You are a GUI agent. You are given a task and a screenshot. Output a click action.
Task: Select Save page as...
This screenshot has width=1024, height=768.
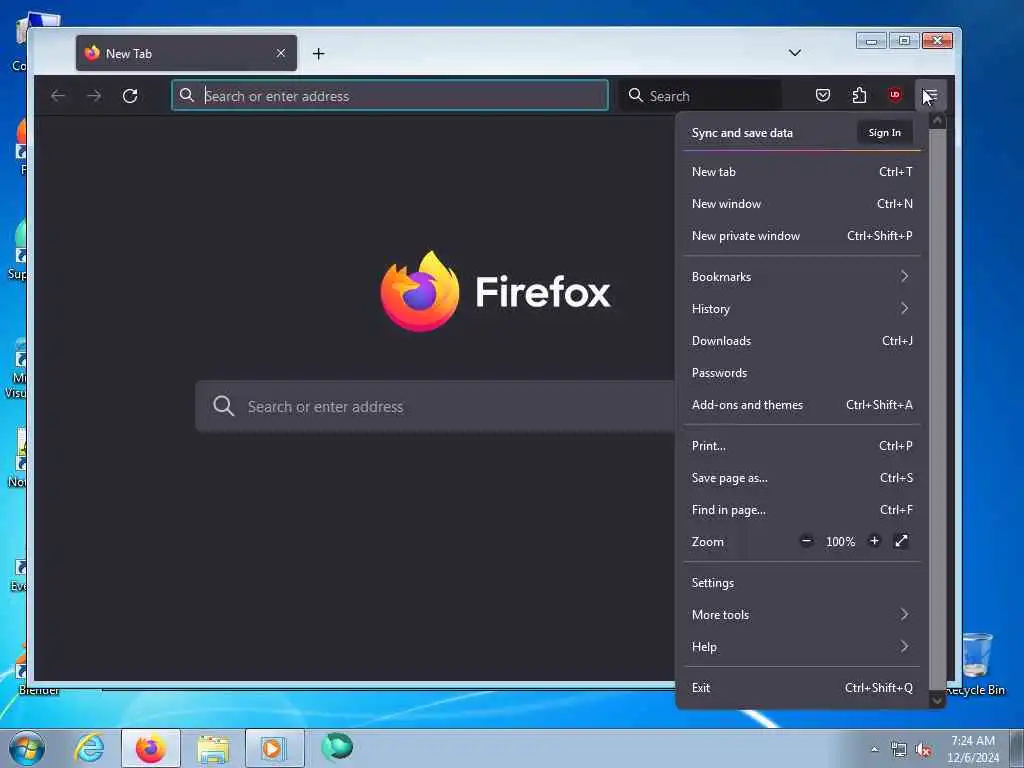[x=802, y=478]
